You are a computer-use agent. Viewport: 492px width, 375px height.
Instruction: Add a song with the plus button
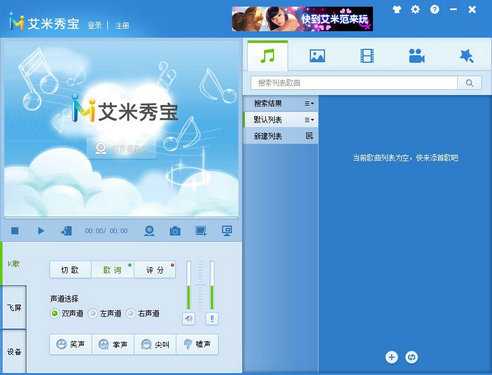point(391,357)
